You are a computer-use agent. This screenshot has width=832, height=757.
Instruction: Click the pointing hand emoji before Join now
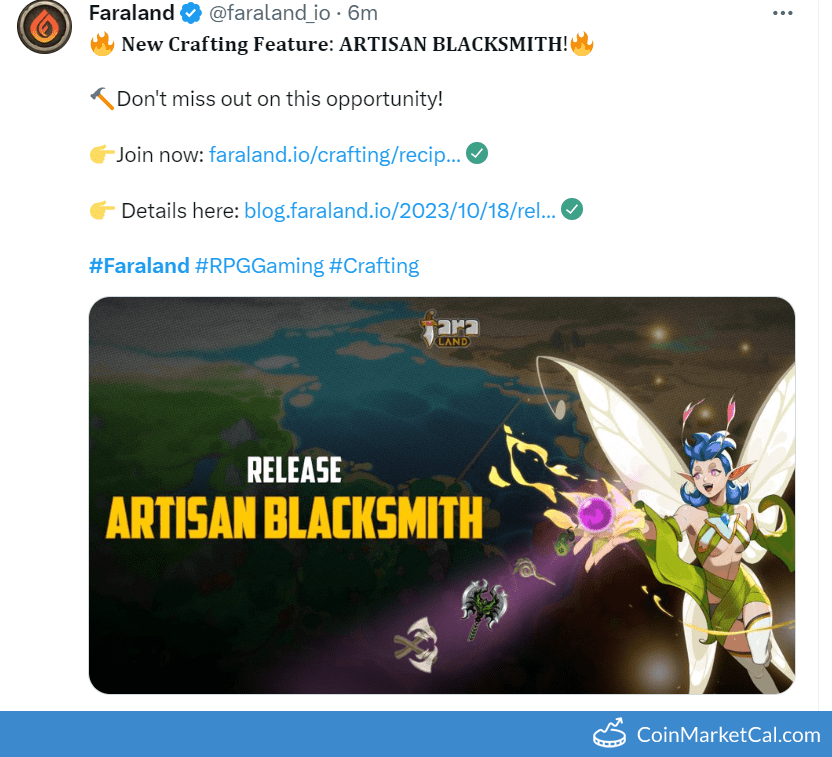pyautogui.click(x=102, y=154)
